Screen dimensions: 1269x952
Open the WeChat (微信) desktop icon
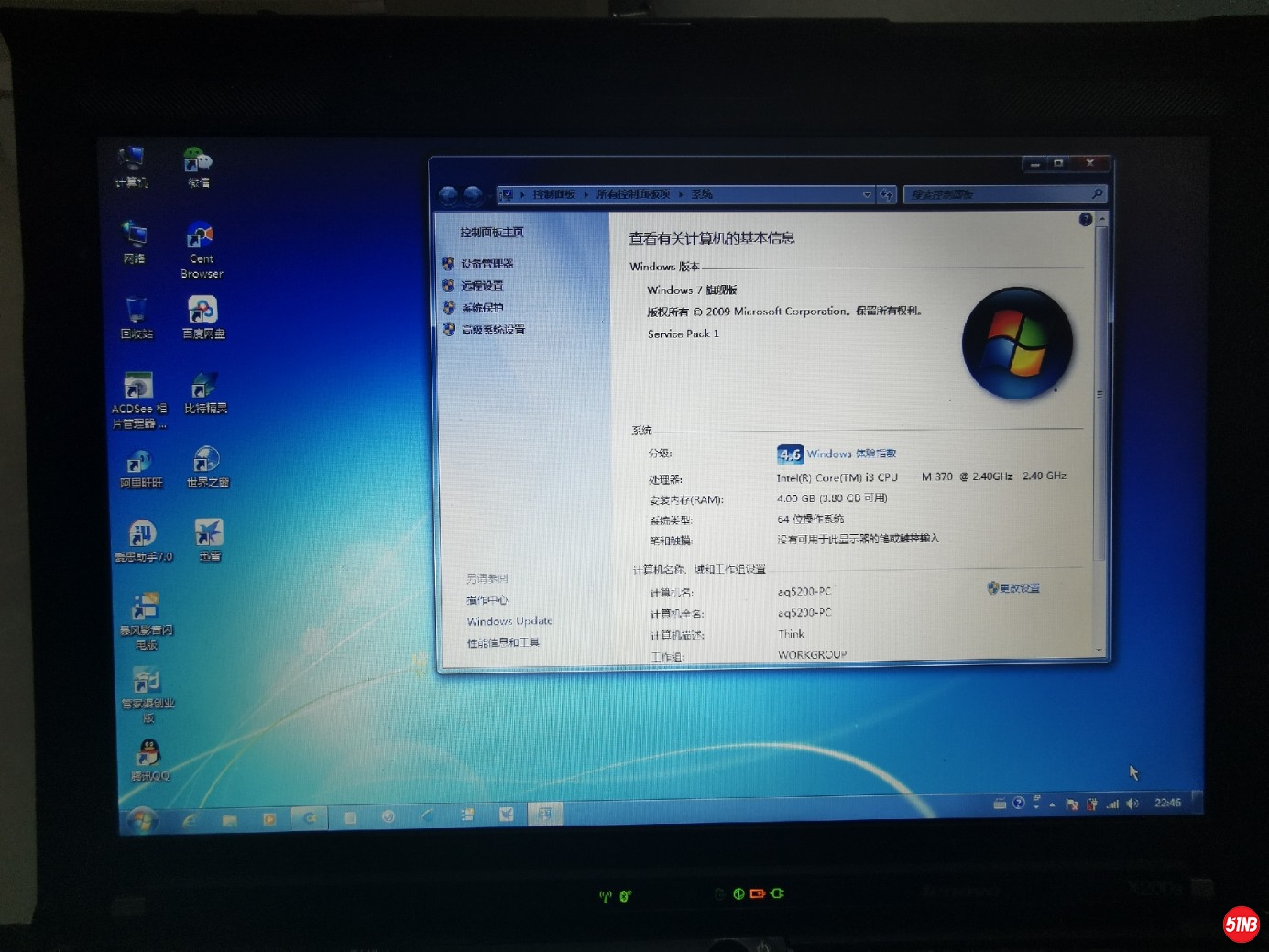198,164
